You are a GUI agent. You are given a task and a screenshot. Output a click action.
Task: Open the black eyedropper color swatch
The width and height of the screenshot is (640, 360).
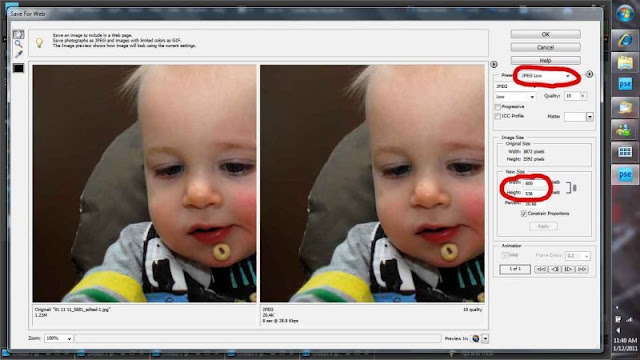(18, 68)
